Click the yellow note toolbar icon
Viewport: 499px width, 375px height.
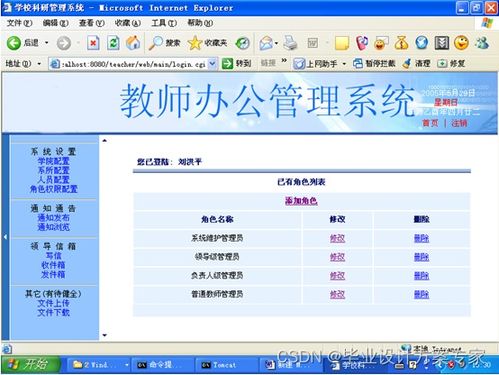point(342,43)
